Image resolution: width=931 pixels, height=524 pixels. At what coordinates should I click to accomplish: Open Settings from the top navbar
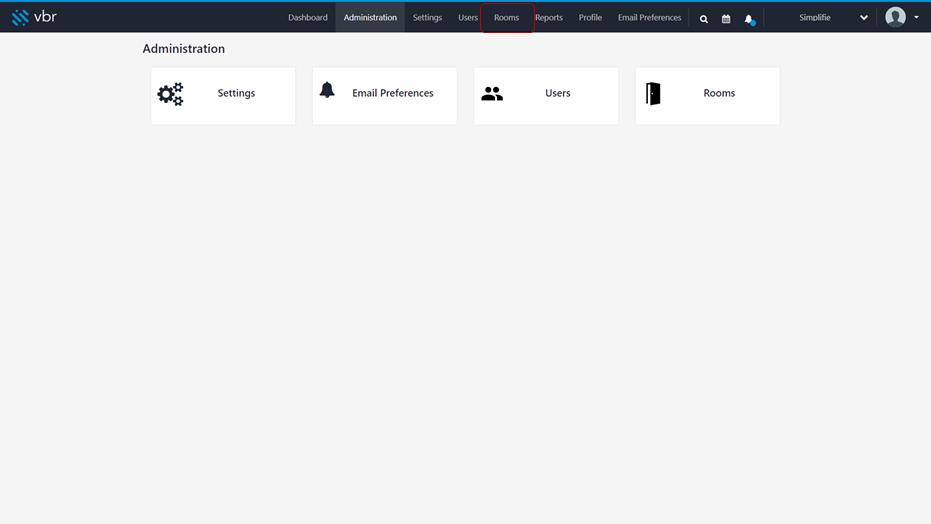tap(428, 18)
